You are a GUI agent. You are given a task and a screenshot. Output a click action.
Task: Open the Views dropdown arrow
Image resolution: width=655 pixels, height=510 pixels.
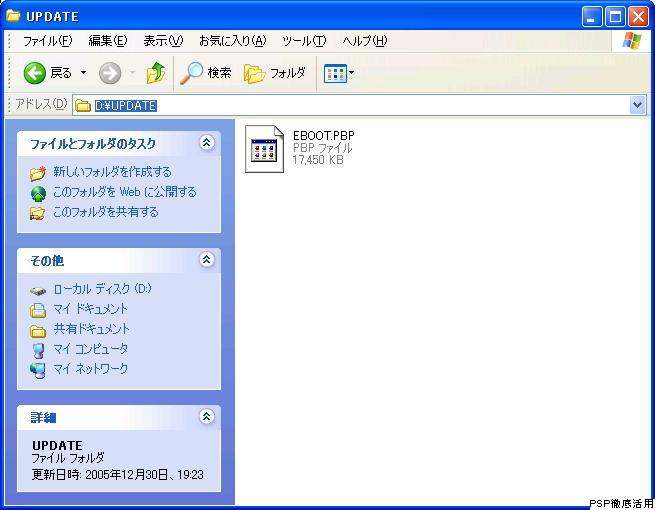tap(351, 73)
